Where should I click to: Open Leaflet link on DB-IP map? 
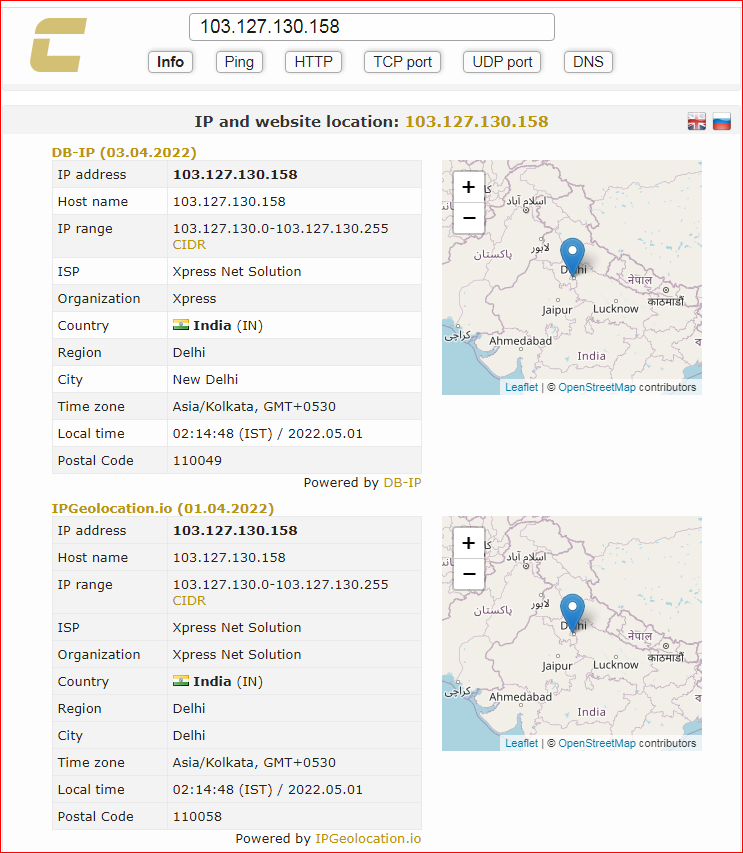(x=521, y=387)
